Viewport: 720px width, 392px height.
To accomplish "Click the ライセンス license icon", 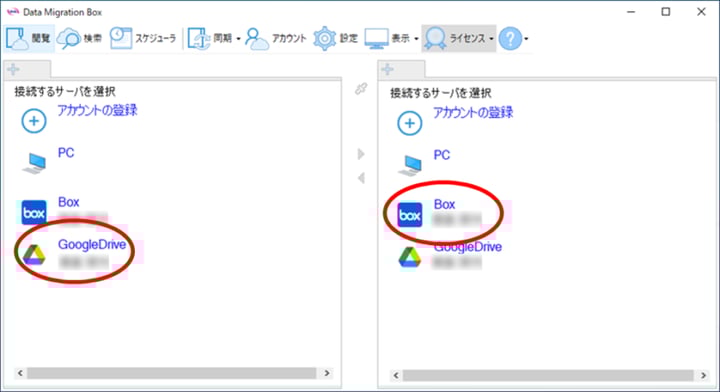I will tap(435, 39).
